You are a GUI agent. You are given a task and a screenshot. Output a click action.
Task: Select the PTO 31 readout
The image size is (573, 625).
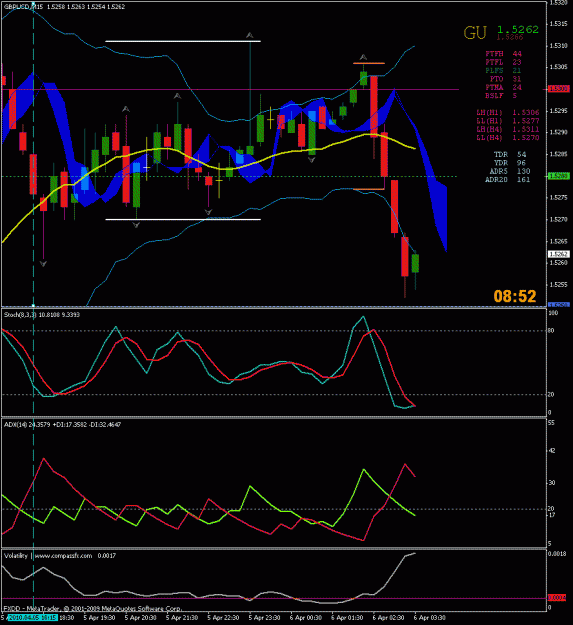[505, 79]
